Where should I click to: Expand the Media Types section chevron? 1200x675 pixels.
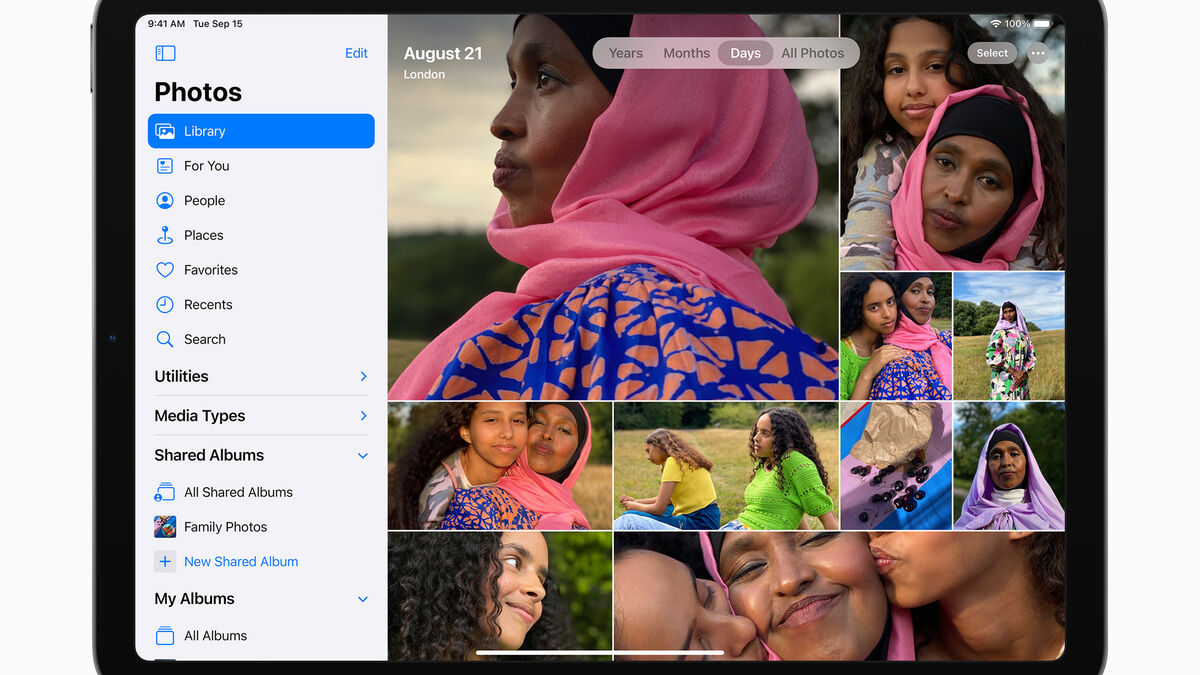click(x=363, y=416)
